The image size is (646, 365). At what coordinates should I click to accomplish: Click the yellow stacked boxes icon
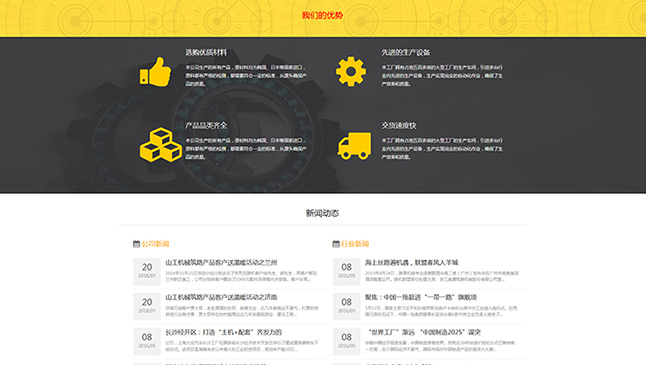161,145
